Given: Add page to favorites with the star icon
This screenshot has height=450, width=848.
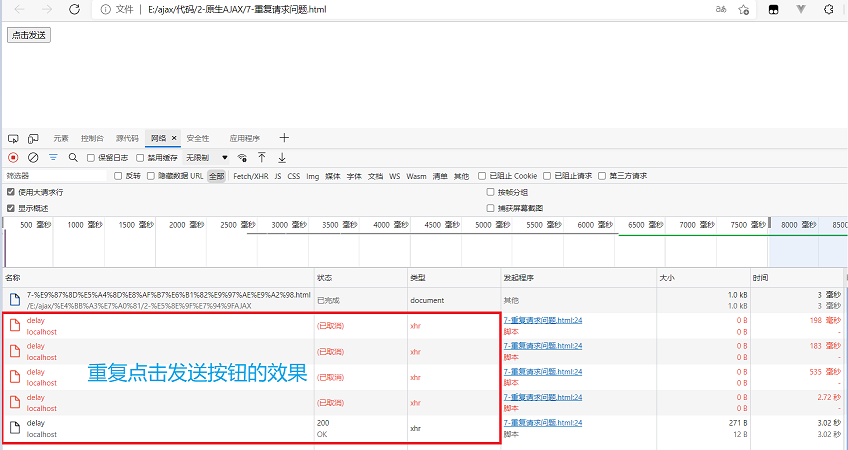Looking at the screenshot, I should pos(744,9).
